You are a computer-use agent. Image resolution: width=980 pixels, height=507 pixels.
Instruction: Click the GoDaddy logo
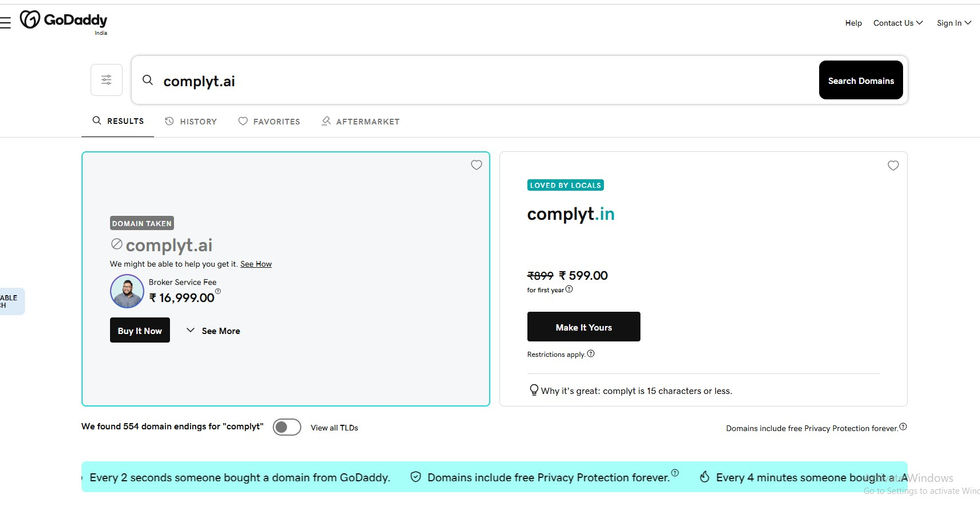coord(63,21)
